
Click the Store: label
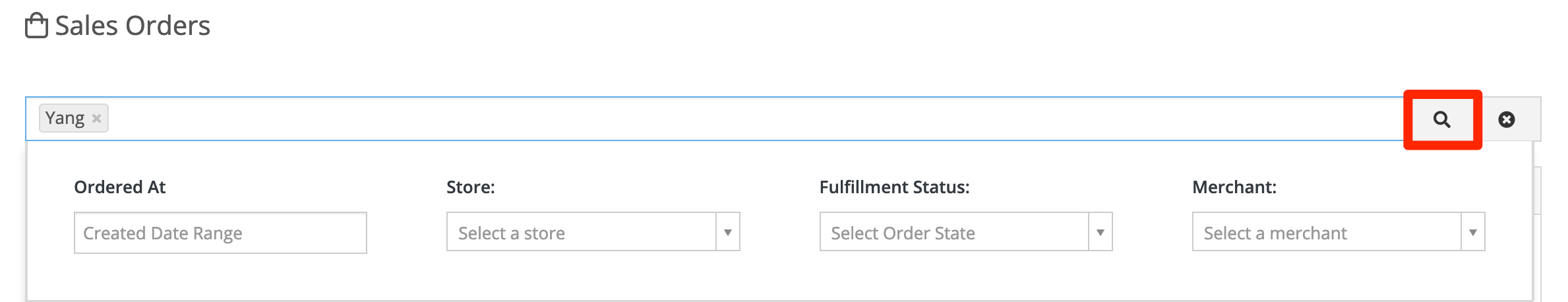470,187
